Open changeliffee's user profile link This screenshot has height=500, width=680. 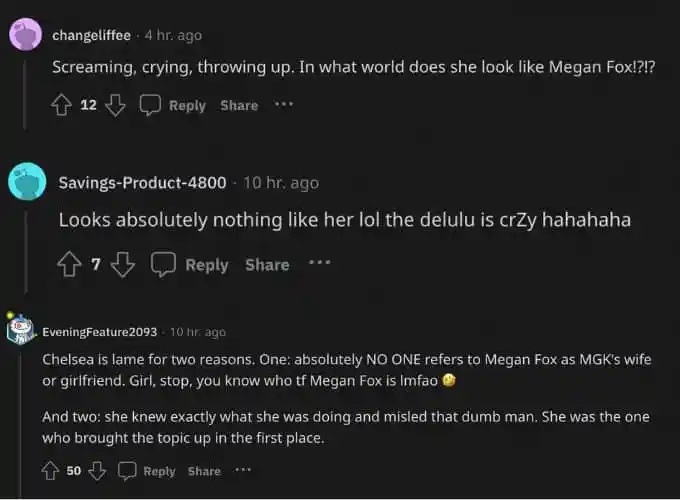92,35
